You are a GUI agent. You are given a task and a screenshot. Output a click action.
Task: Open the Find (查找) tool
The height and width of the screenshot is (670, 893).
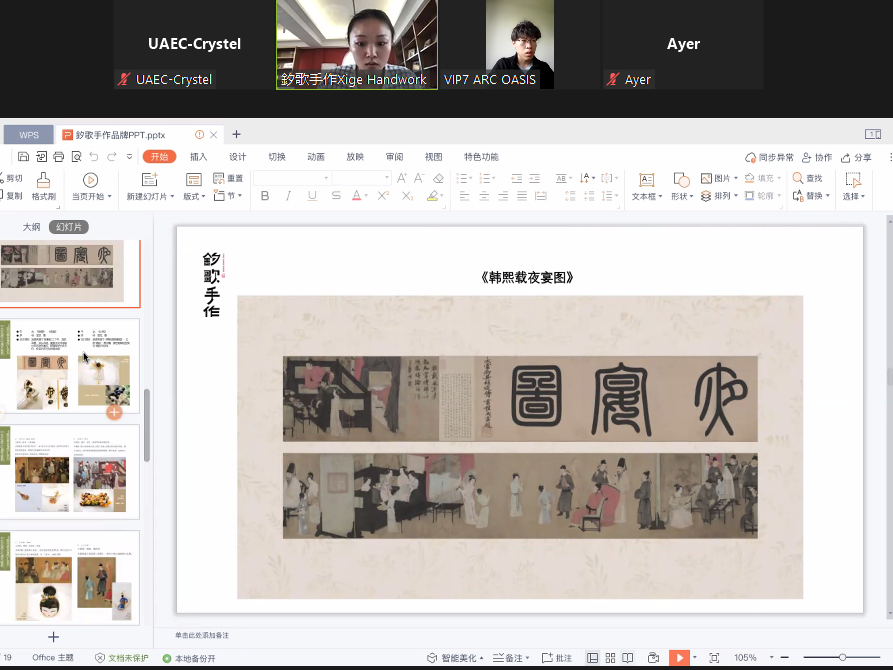point(808,178)
